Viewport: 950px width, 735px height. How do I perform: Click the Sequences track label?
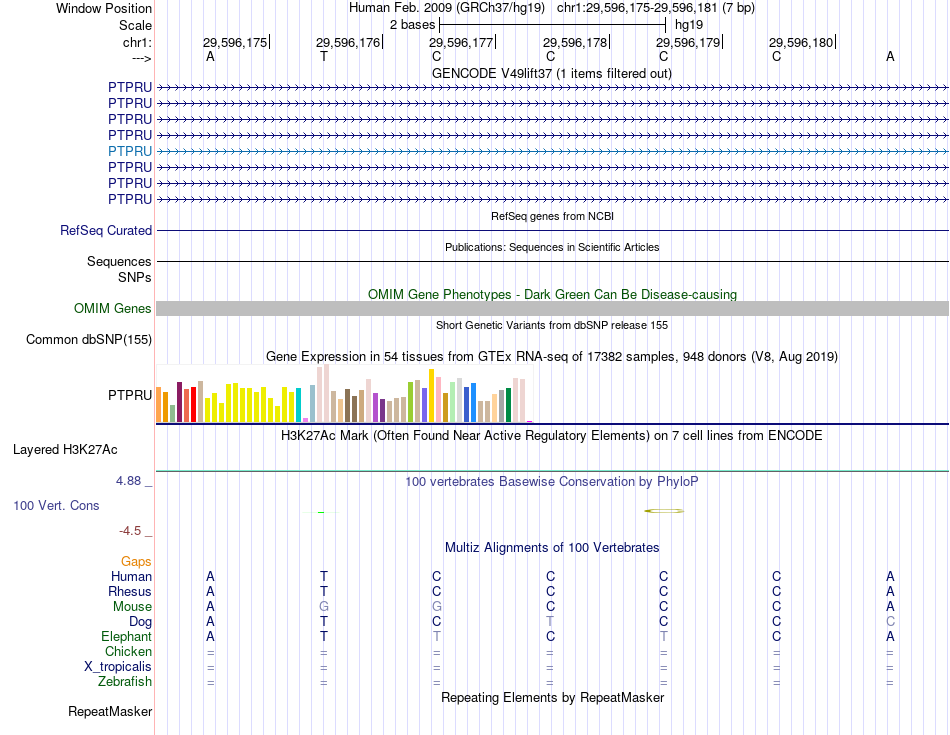click(119, 261)
